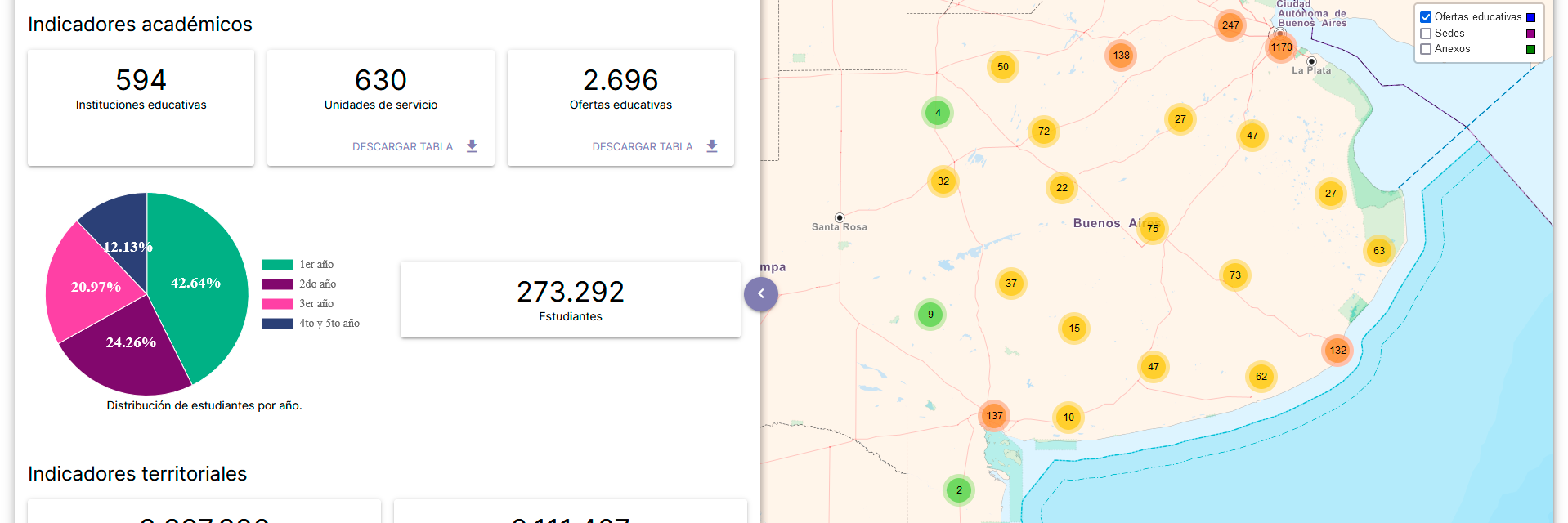This screenshot has height=523, width=1568.
Task: Select the green cluster marker labeled 9
Action: [930, 315]
